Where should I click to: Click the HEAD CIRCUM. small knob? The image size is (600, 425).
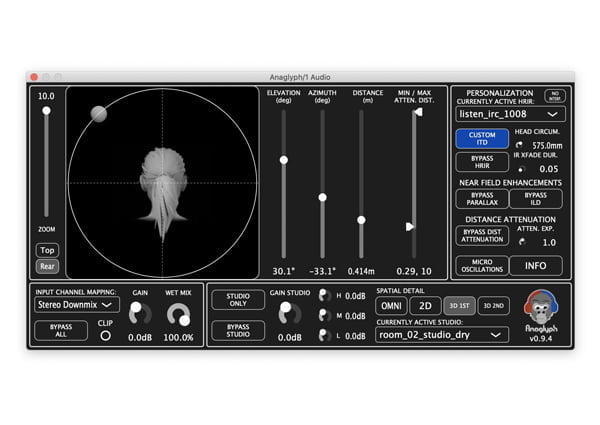[x=519, y=145]
